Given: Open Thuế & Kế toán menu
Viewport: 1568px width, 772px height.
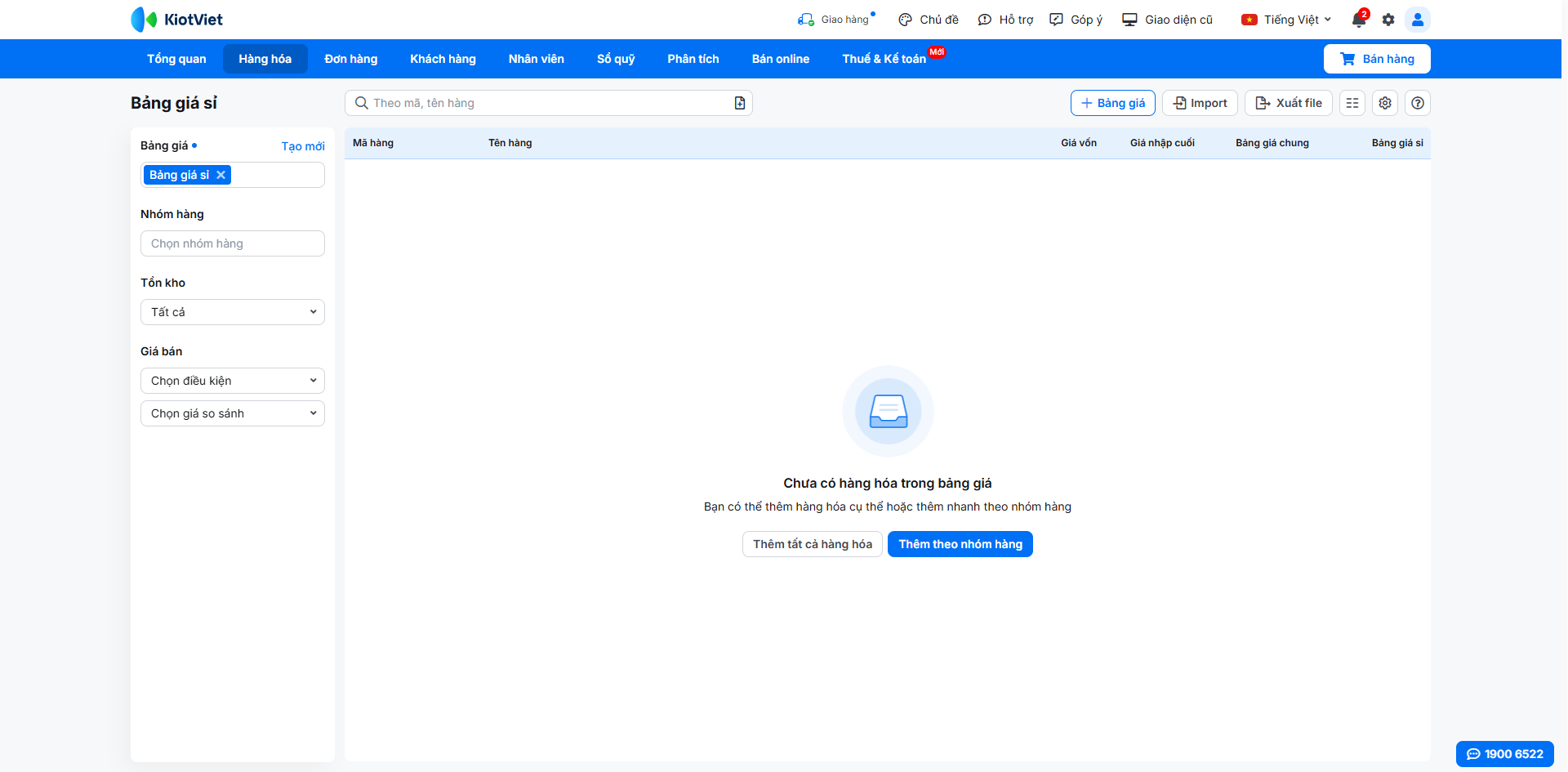Looking at the screenshot, I should (884, 59).
